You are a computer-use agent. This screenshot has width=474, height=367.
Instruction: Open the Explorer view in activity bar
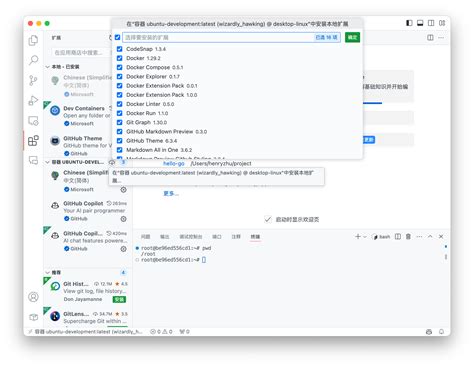[x=33, y=40]
